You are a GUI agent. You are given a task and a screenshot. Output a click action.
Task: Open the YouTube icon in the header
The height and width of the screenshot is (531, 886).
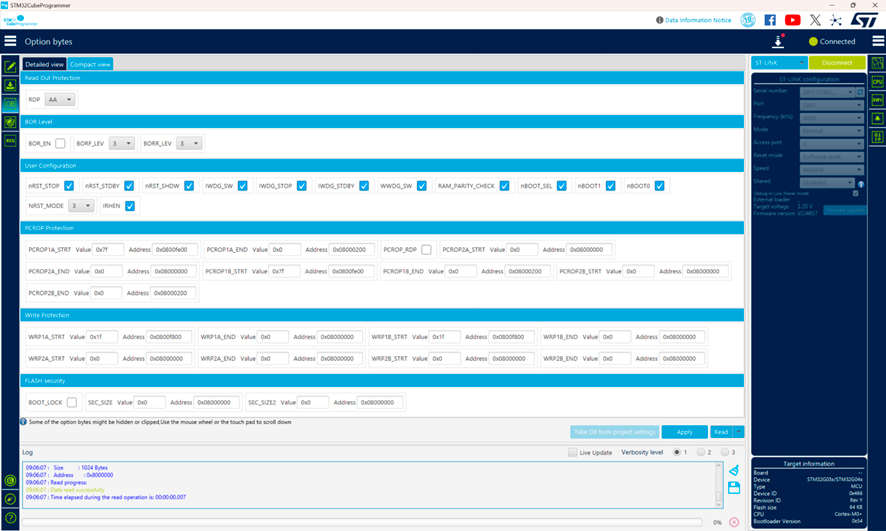pos(792,20)
